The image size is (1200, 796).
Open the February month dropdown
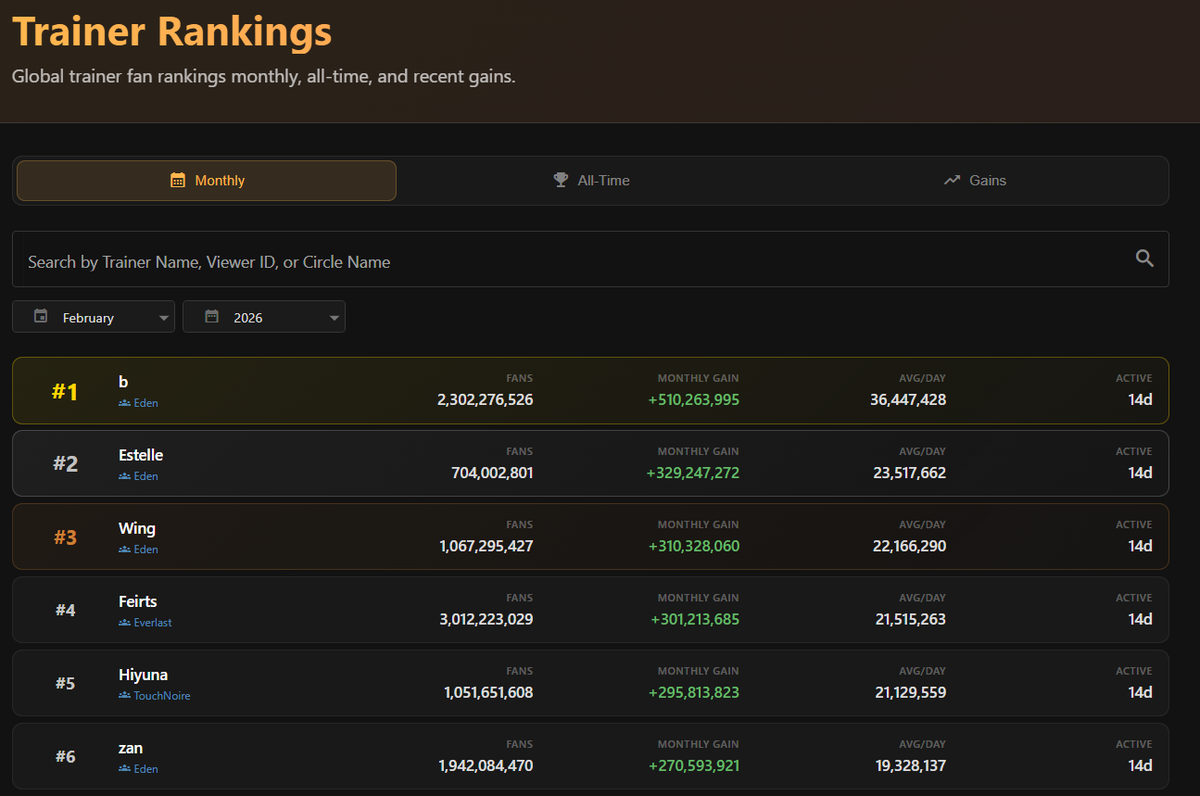point(94,317)
